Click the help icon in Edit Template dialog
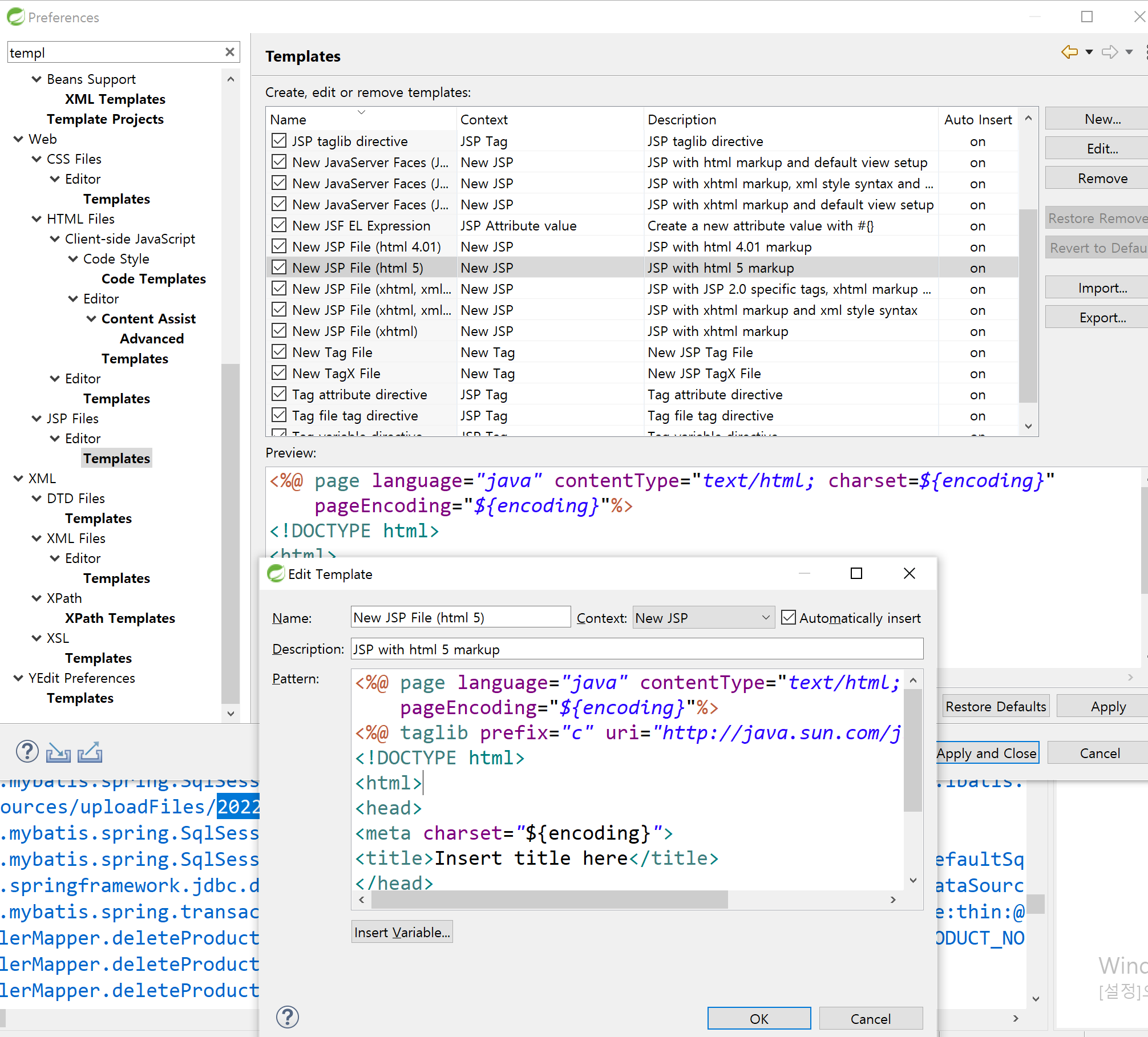The image size is (1148, 1037). (x=288, y=1017)
